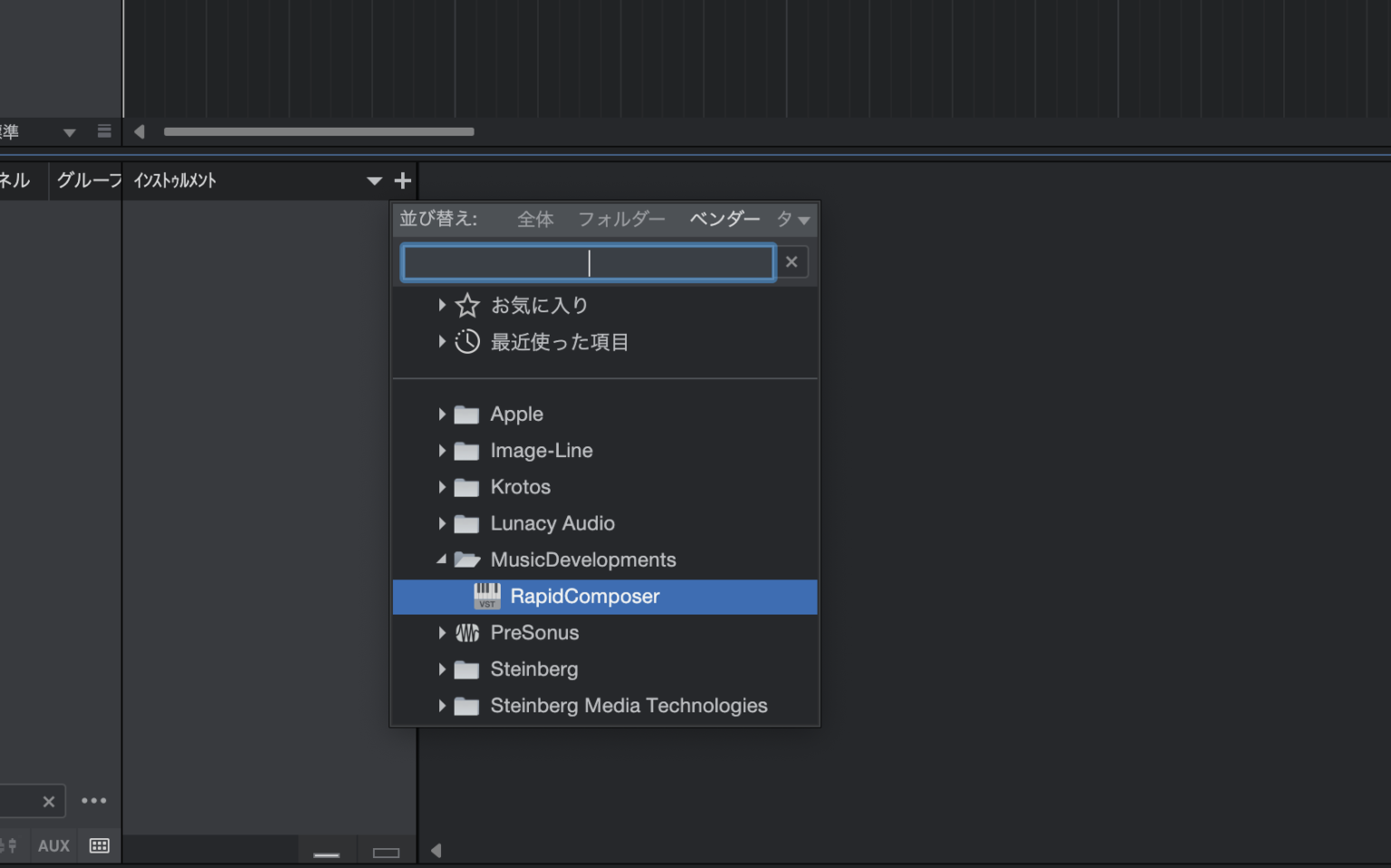The height and width of the screenshot is (868, 1391).
Task: Click the star icon next to お気に入り
Action: [466, 305]
